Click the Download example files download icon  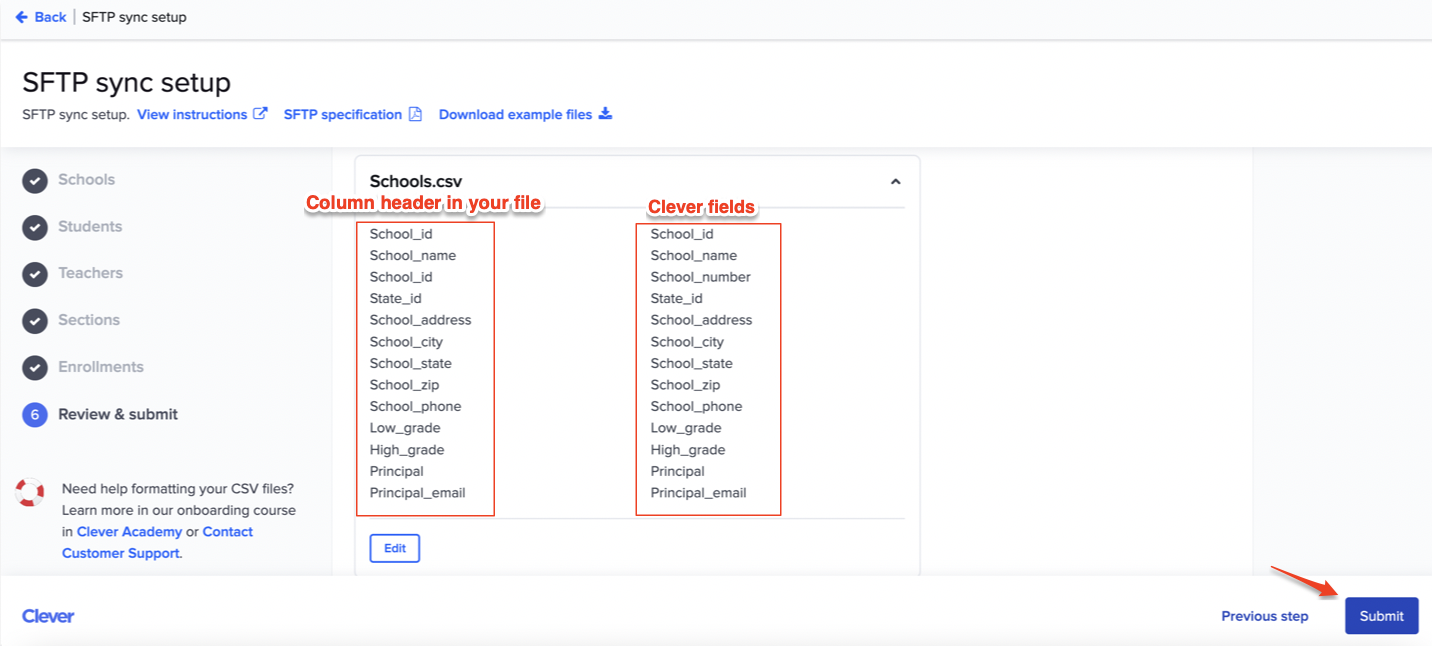[x=606, y=113]
